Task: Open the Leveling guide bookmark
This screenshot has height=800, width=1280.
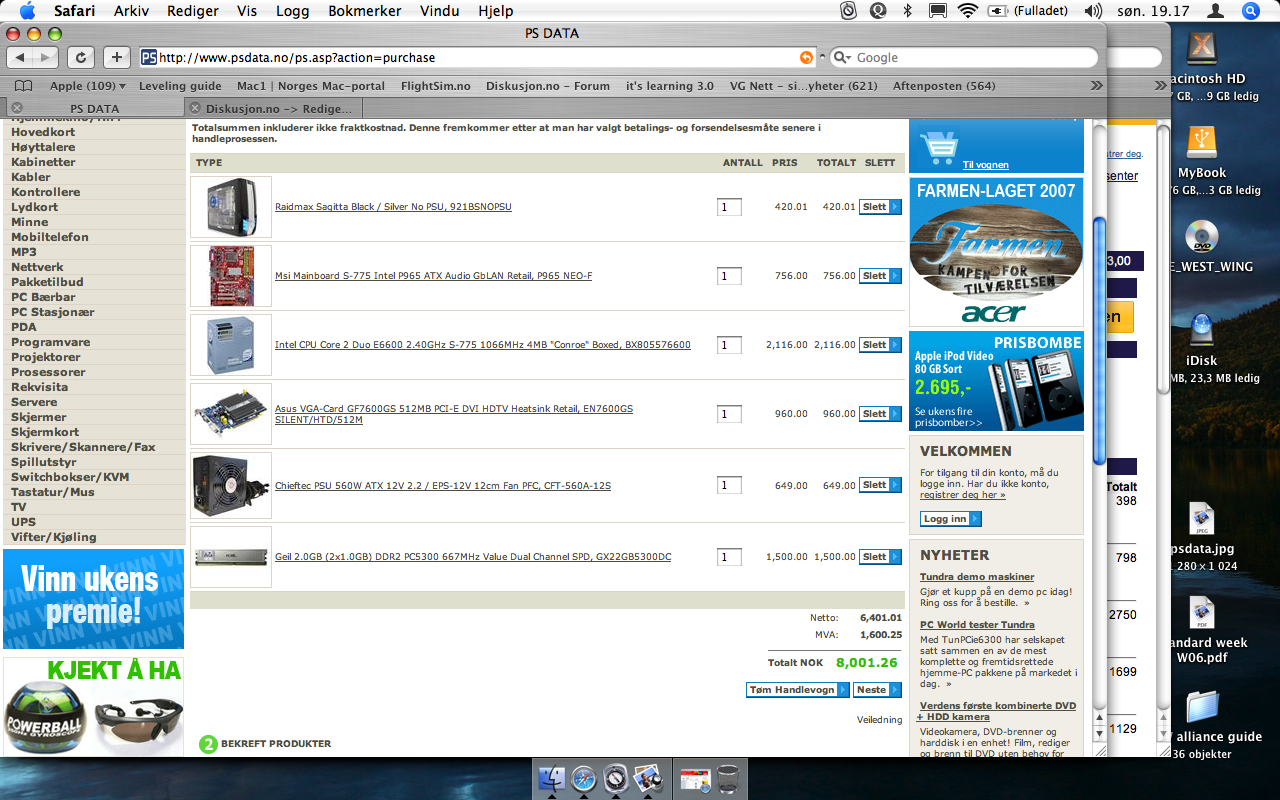Action: 180,86
